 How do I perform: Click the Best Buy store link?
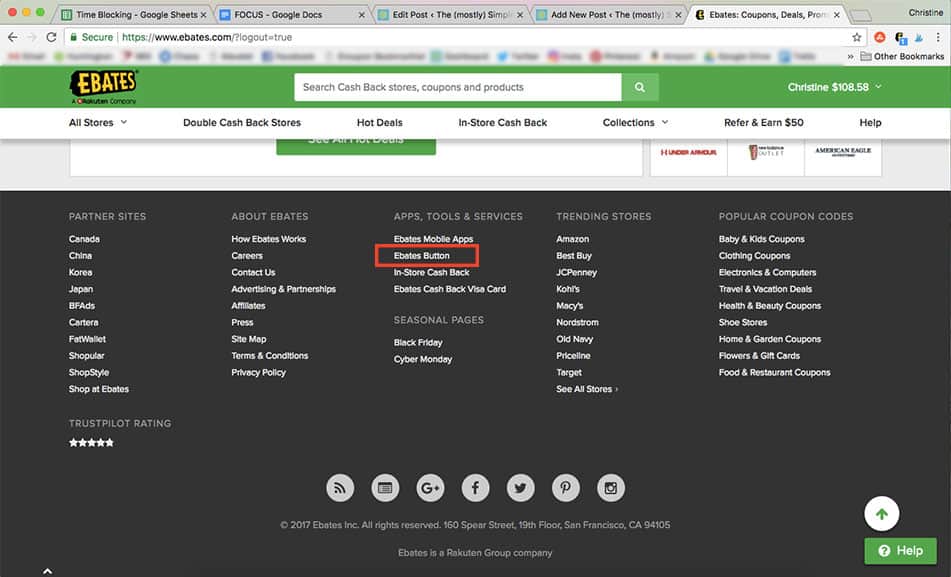[x=574, y=256]
